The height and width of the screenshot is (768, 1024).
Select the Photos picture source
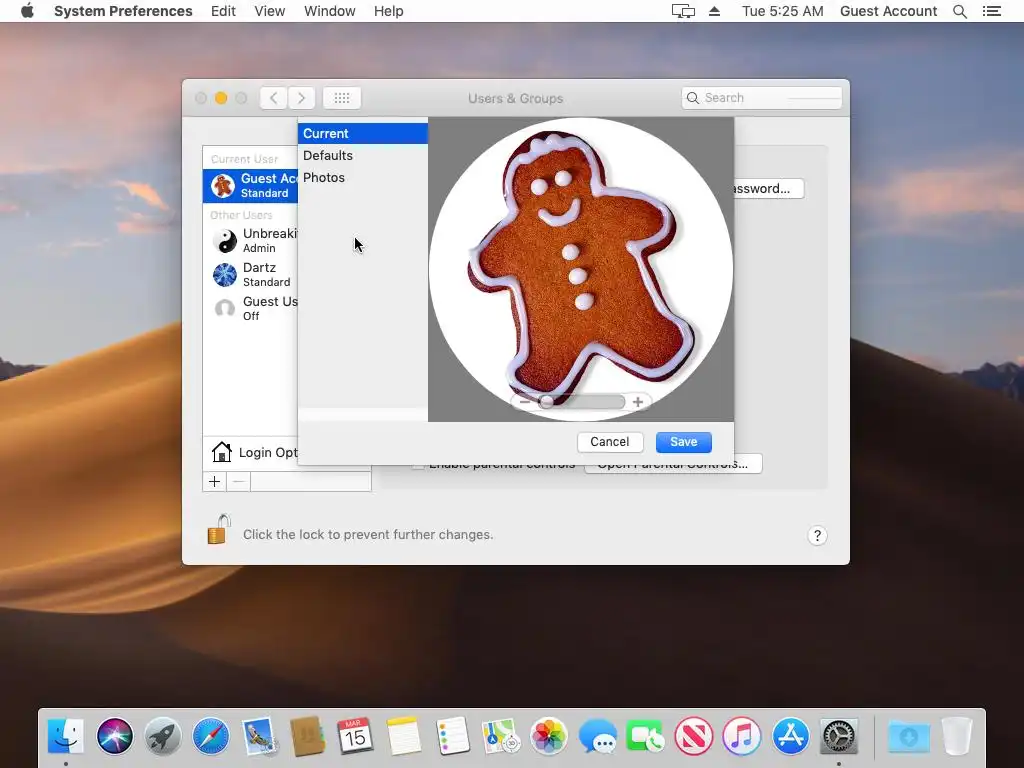(x=362, y=178)
